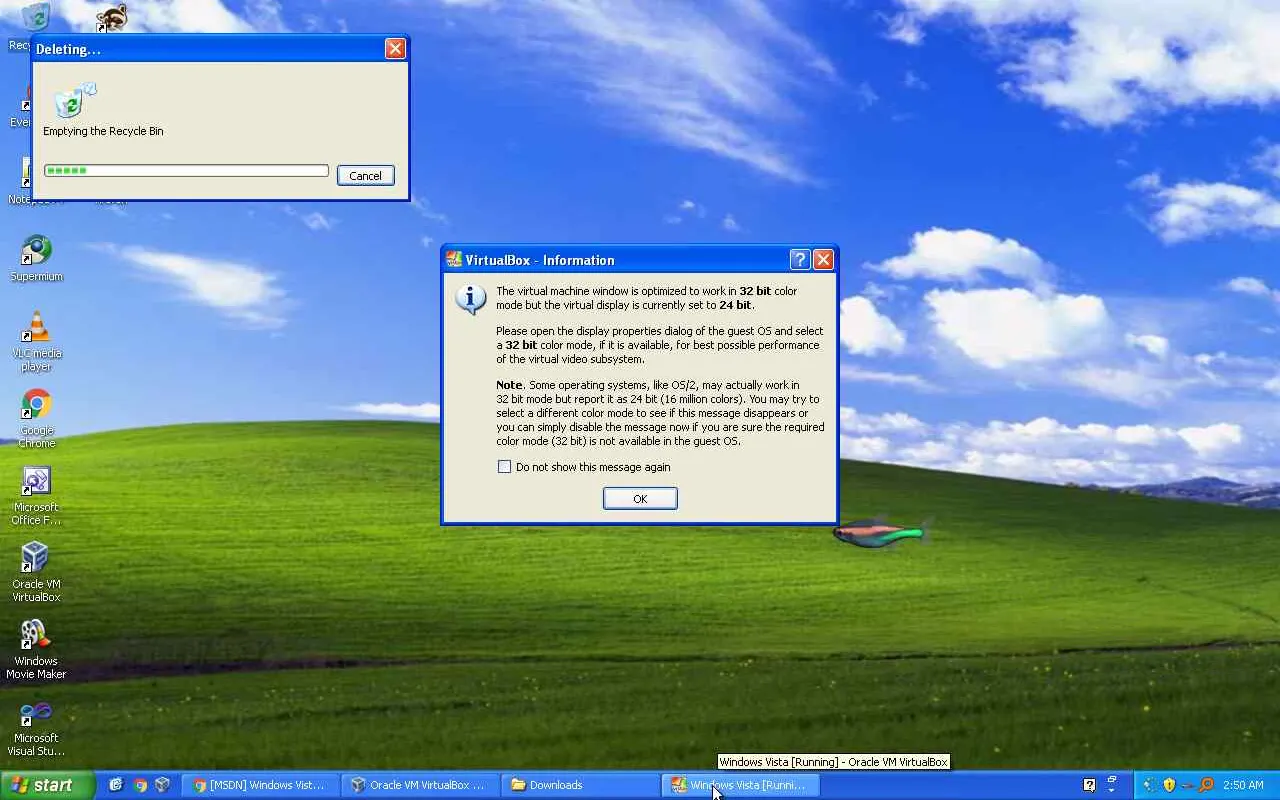Launch VLC media player from desktop
This screenshot has height=800, width=1280.
pyautogui.click(x=36, y=340)
